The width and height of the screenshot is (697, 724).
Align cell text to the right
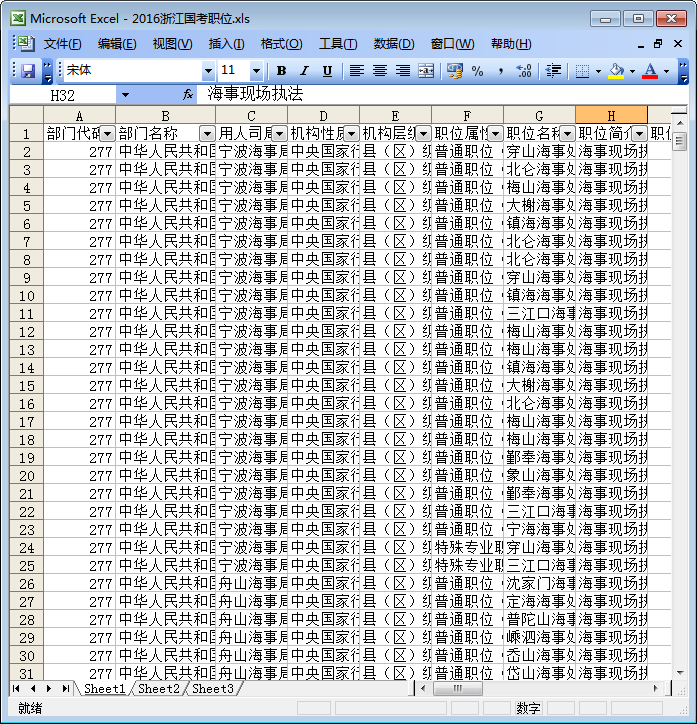[403, 71]
